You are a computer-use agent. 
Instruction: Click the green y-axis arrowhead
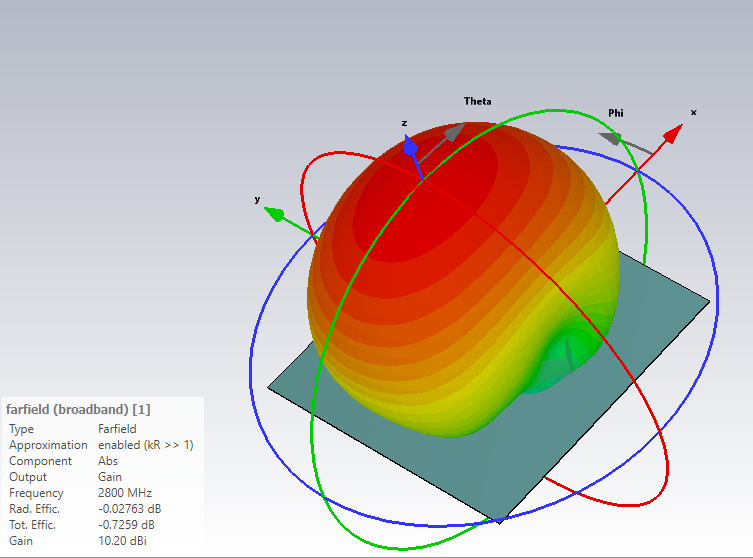point(275,214)
